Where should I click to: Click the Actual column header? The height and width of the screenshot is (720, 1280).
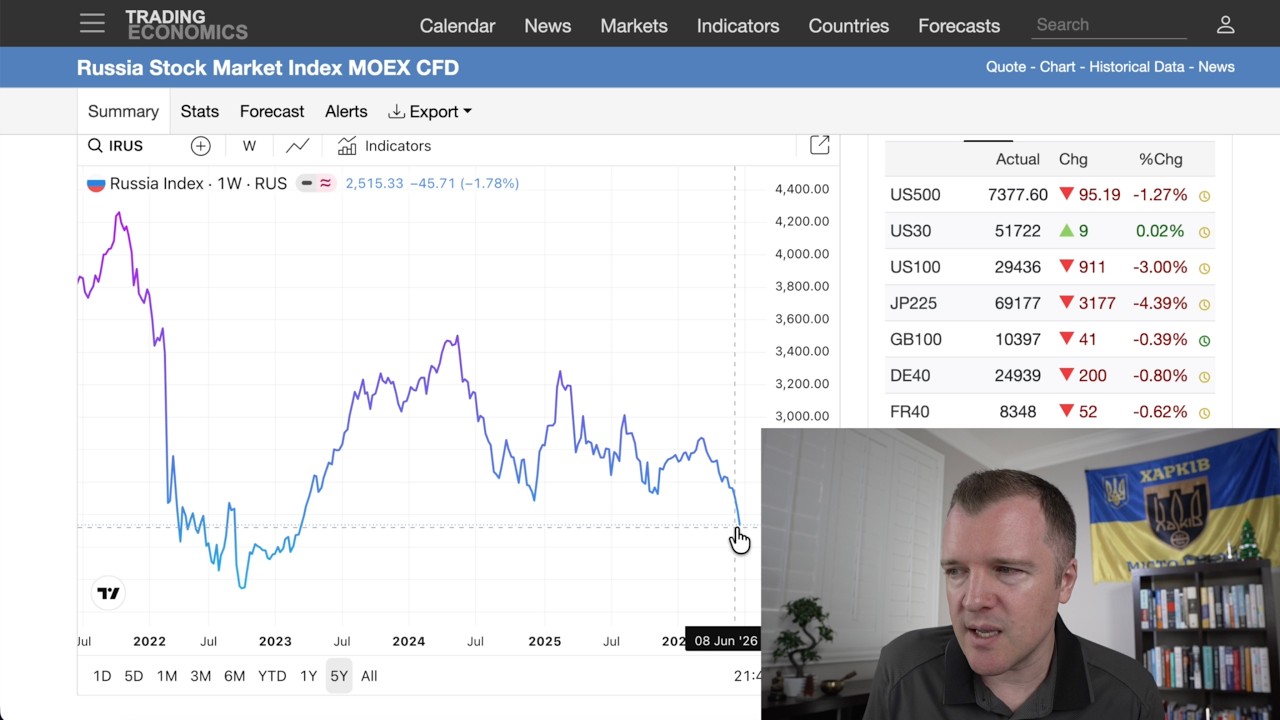1017,159
